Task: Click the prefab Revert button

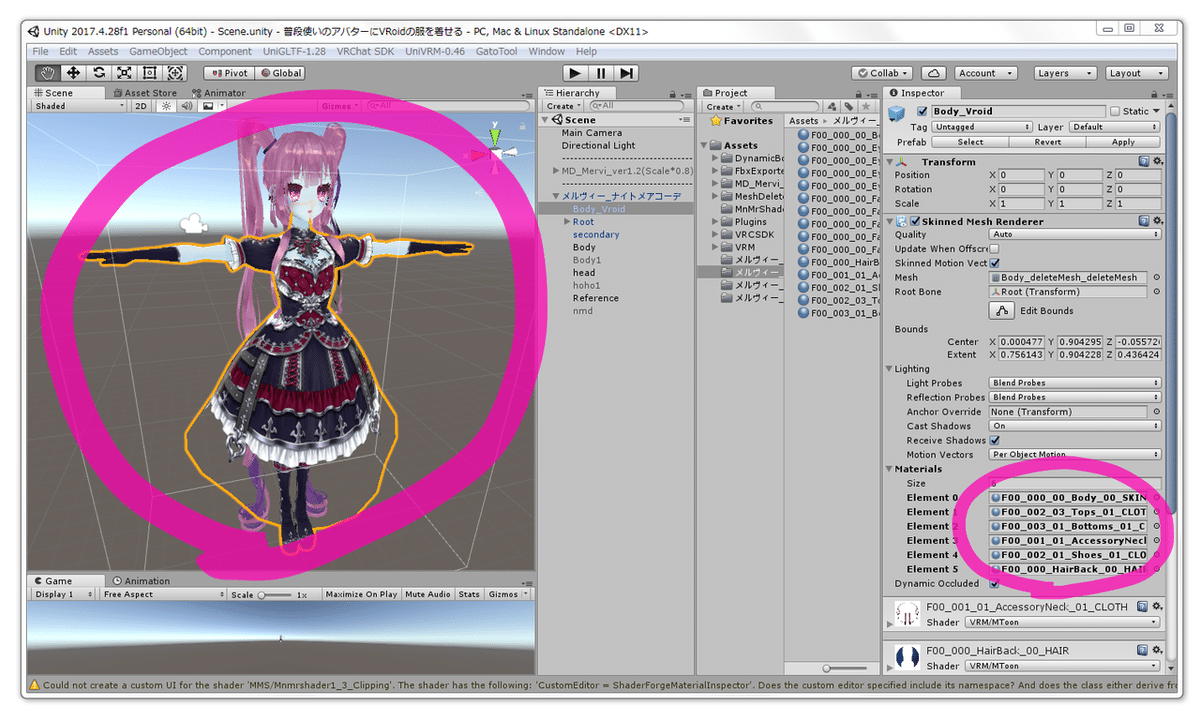Action: (x=1048, y=142)
